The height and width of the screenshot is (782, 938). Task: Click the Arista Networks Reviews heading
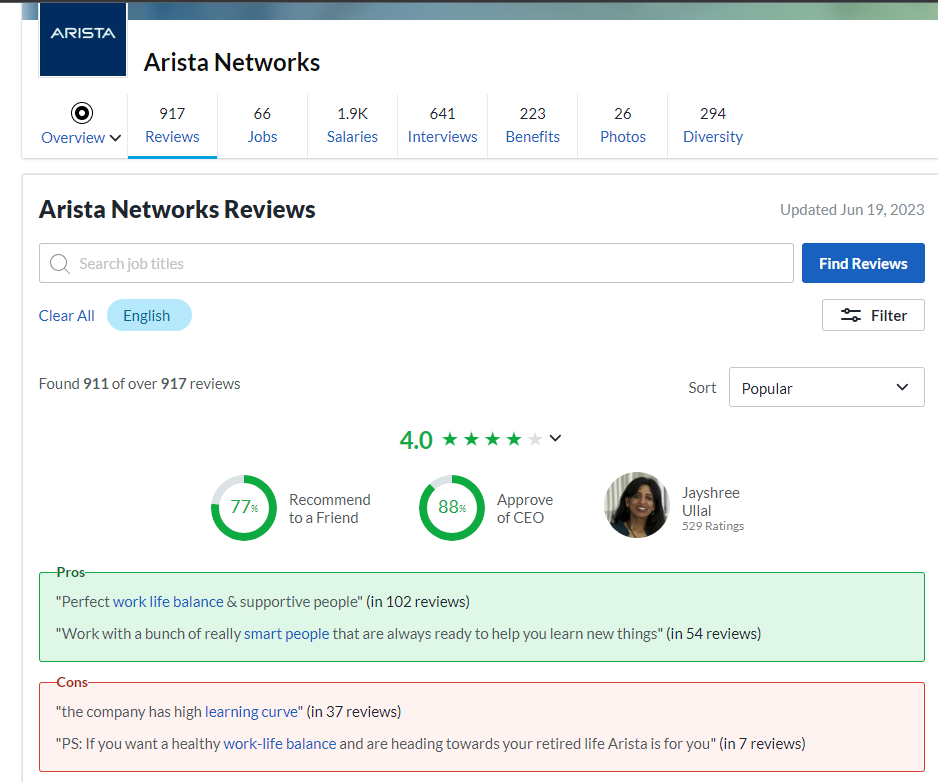177,209
